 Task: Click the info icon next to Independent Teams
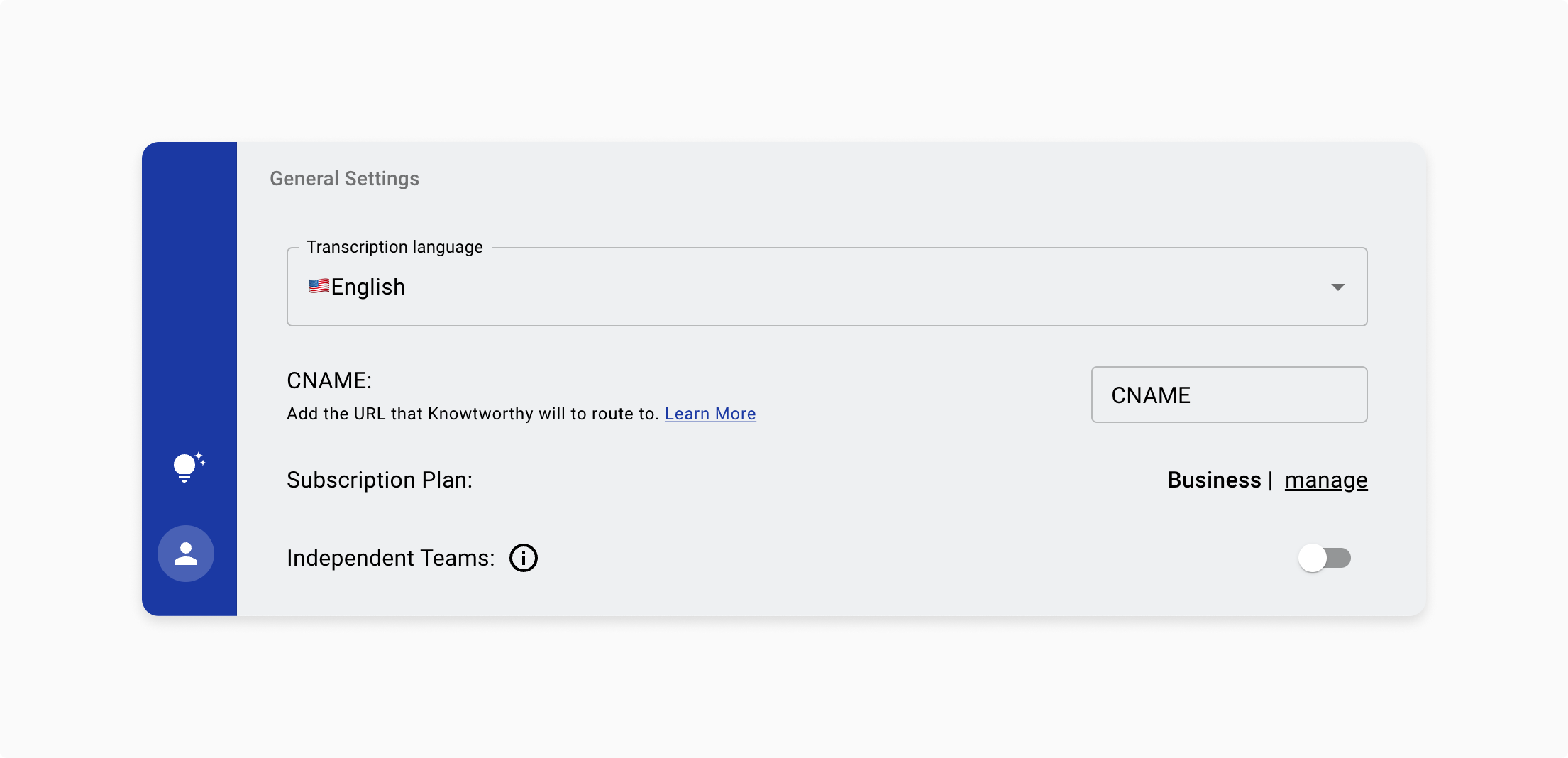tap(524, 558)
